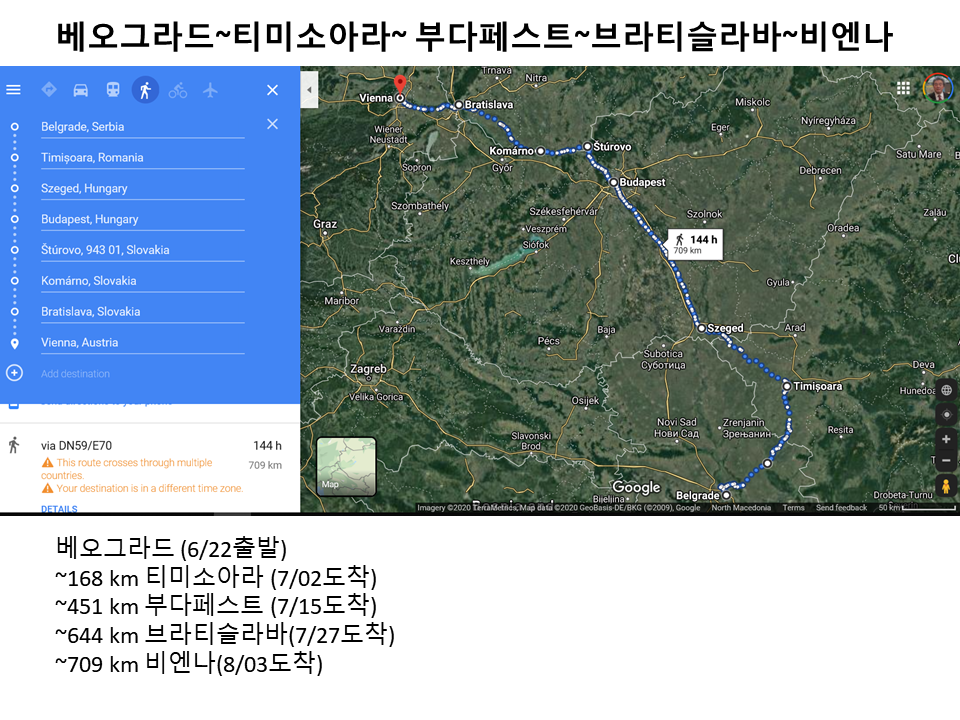The image size is (960, 720).
Task: Open Street View pegman icon
Action: 946,486
